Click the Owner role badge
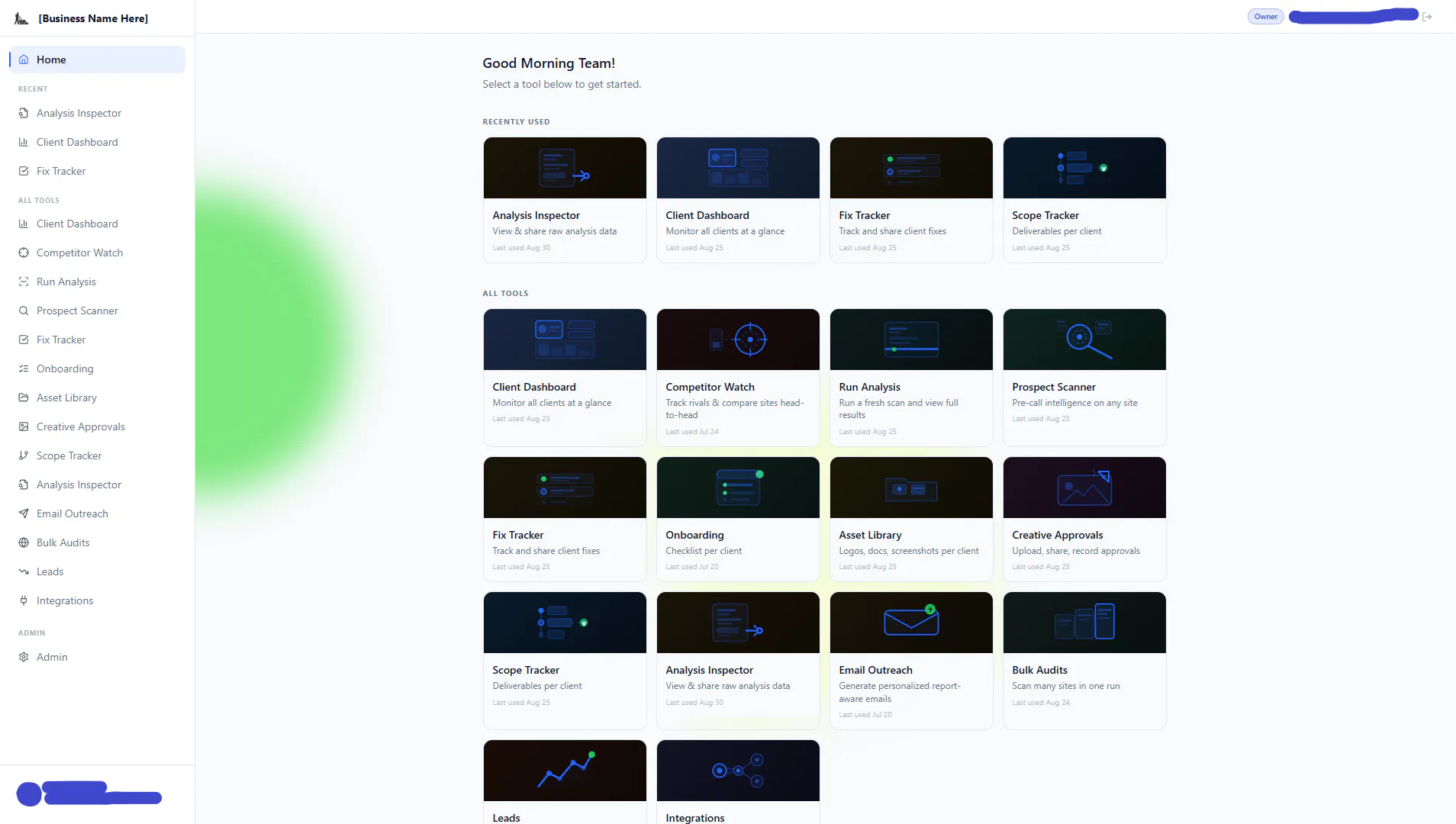 (1266, 17)
